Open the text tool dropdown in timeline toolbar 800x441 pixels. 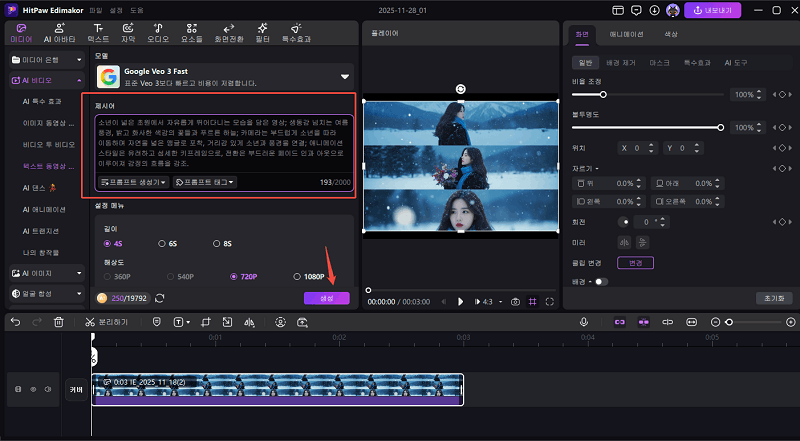coord(182,322)
